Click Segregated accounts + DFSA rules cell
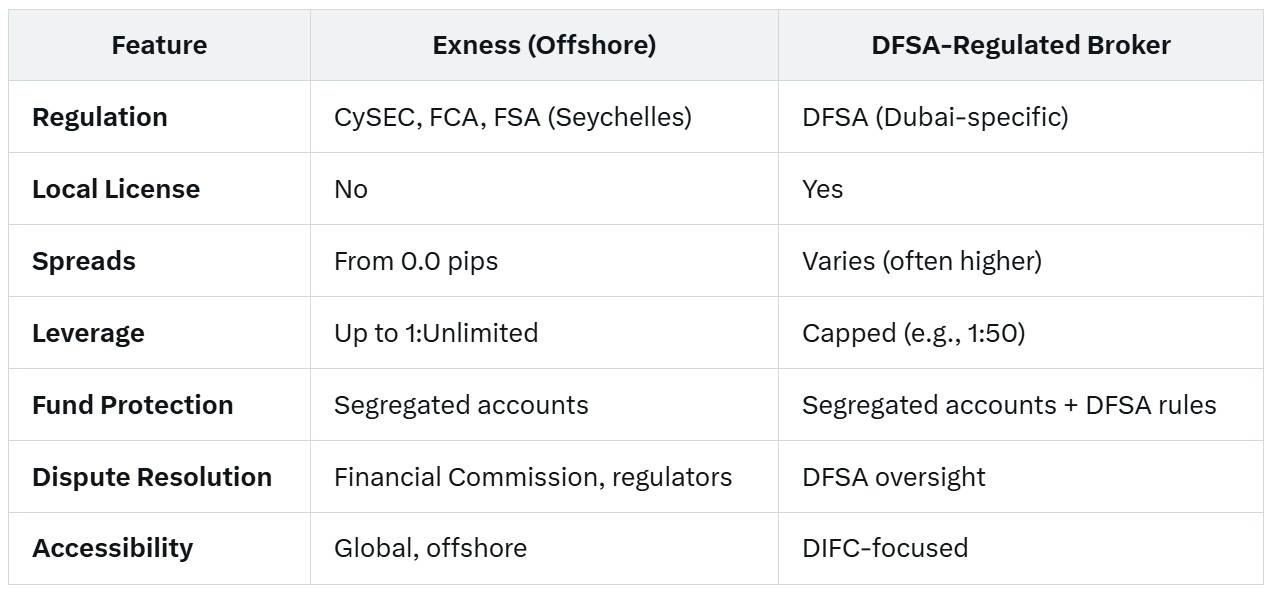Viewport: 1273px width, 595px height. 1009,405
